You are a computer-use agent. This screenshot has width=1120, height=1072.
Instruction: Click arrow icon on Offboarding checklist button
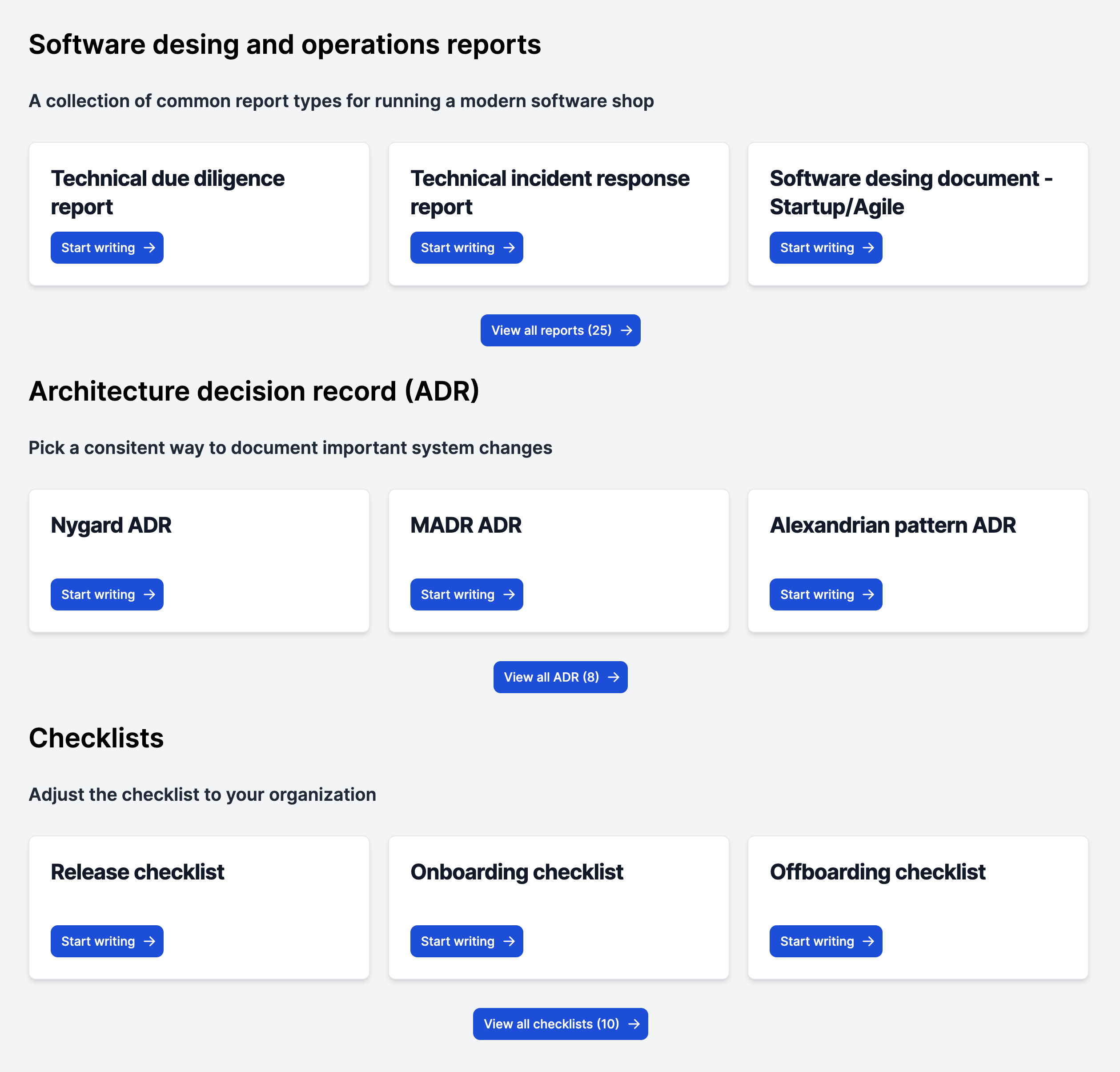pyautogui.click(x=868, y=941)
